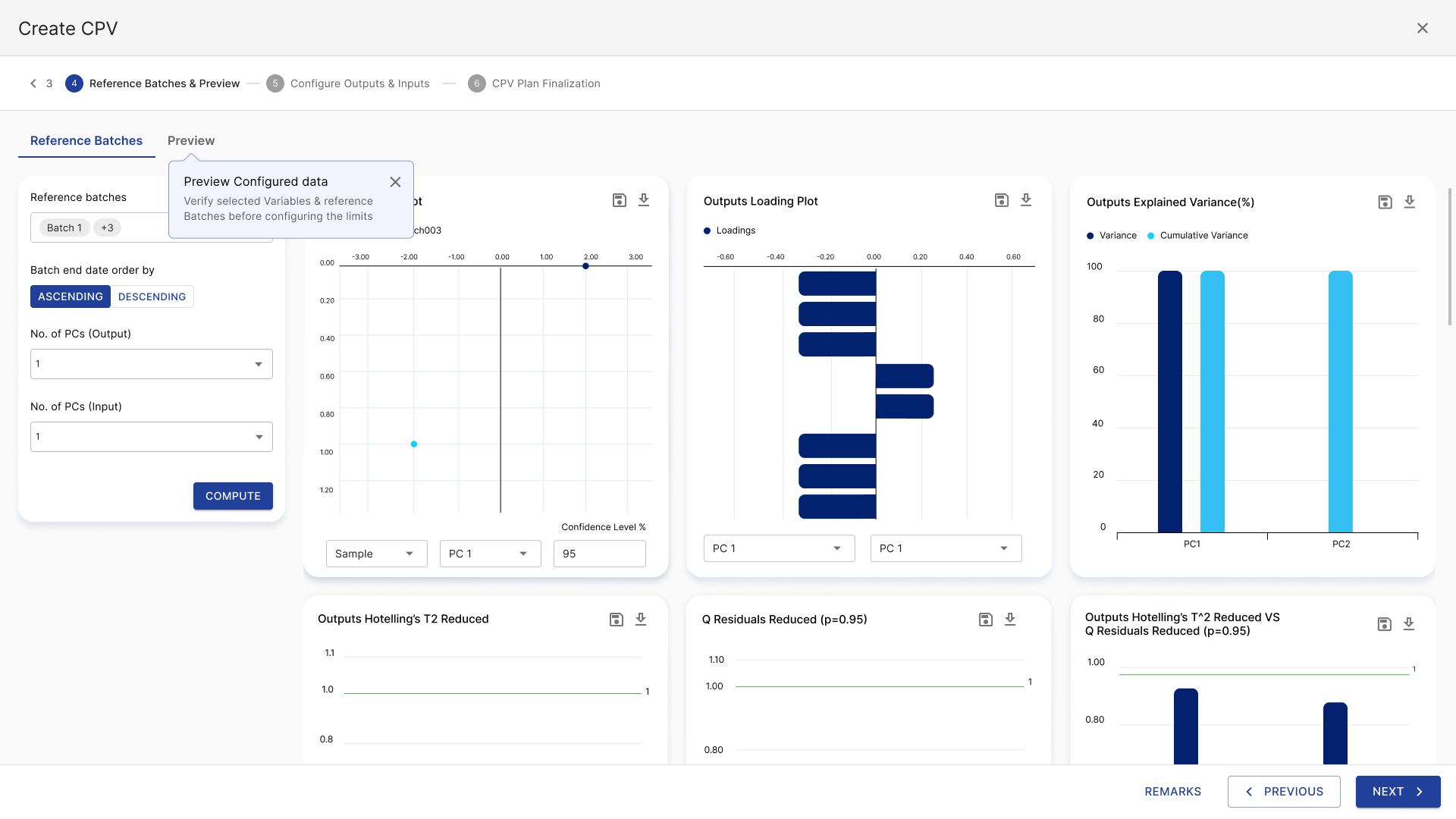The height and width of the screenshot is (819, 1456).
Task: Open first PC 1 dropdown under Loading Plot
Action: 779,548
